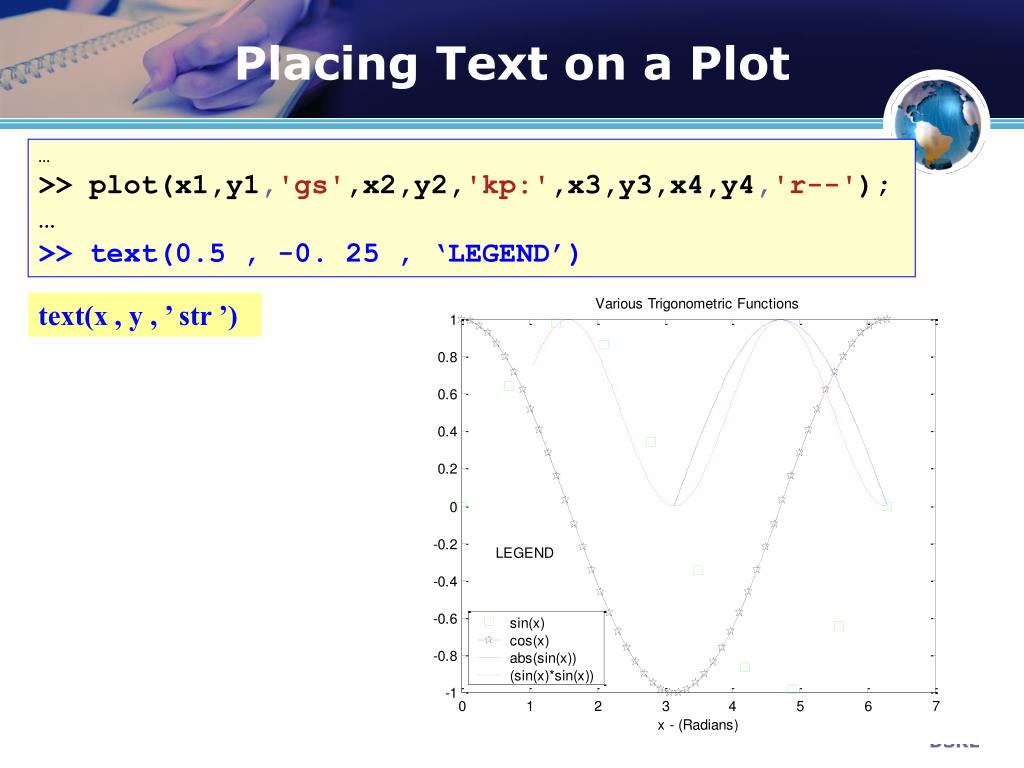Click the x-axis tick label 7
The width and height of the screenshot is (1024, 768).
click(936, 706)
